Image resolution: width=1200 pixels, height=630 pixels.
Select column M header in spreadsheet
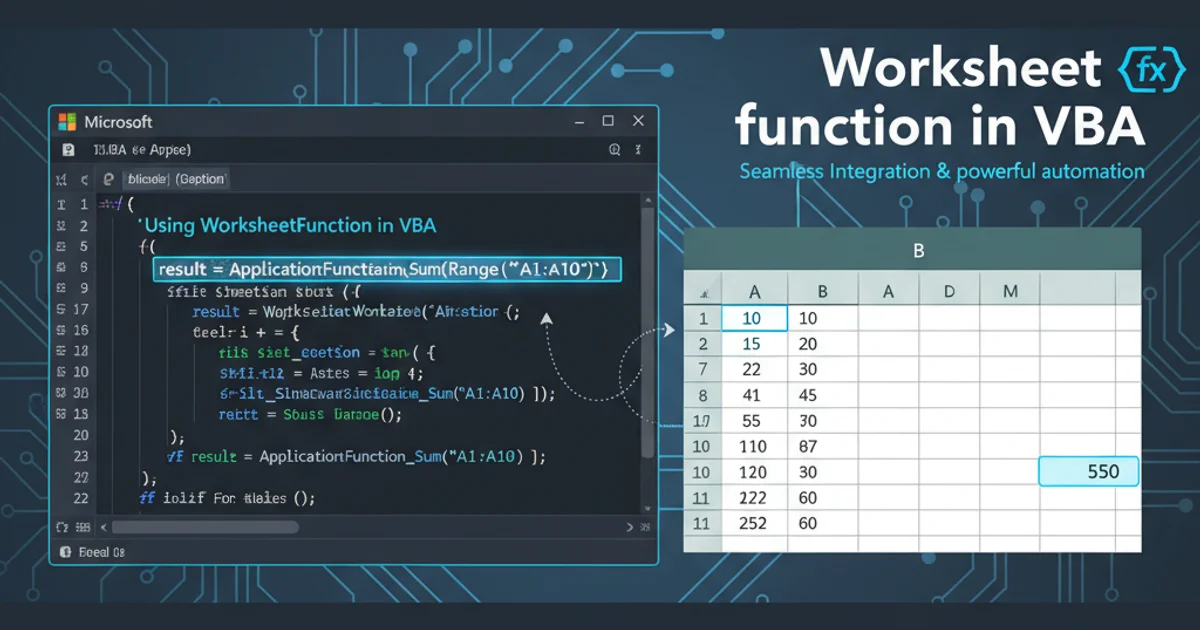1010,291
